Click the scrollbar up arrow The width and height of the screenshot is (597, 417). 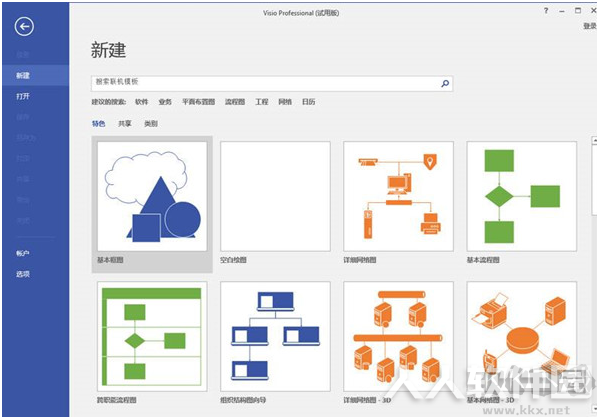[594, 141]
